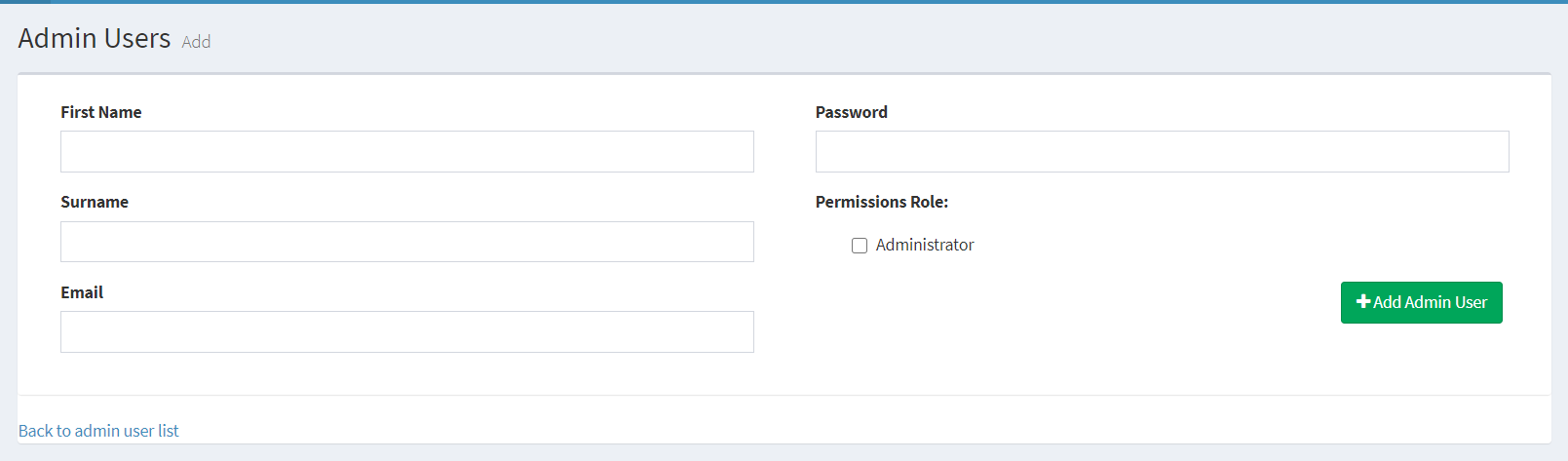
Task: Select the Email input field
Action: (x=406, y=332)
